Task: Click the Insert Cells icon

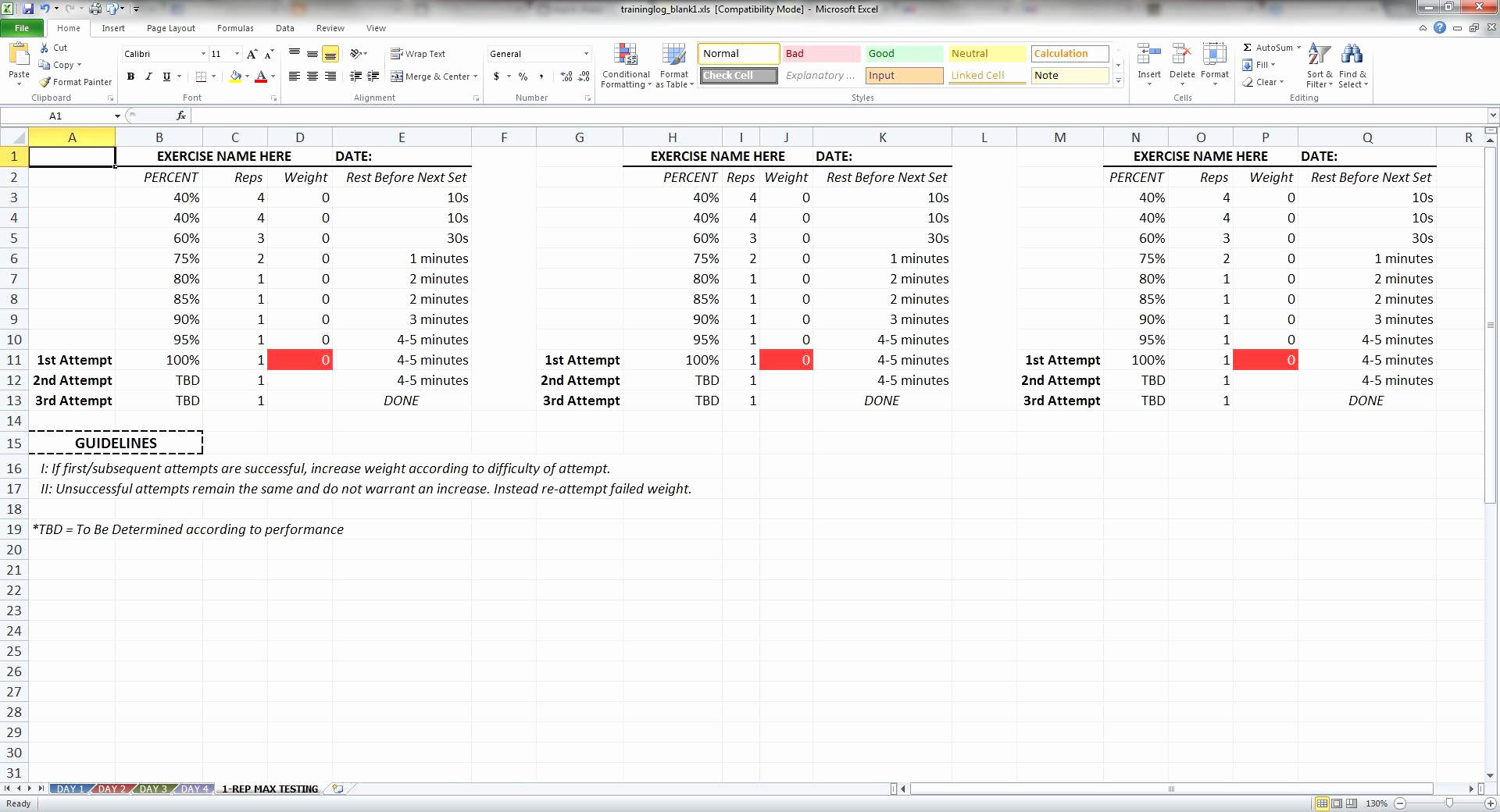Action: 1148,55
